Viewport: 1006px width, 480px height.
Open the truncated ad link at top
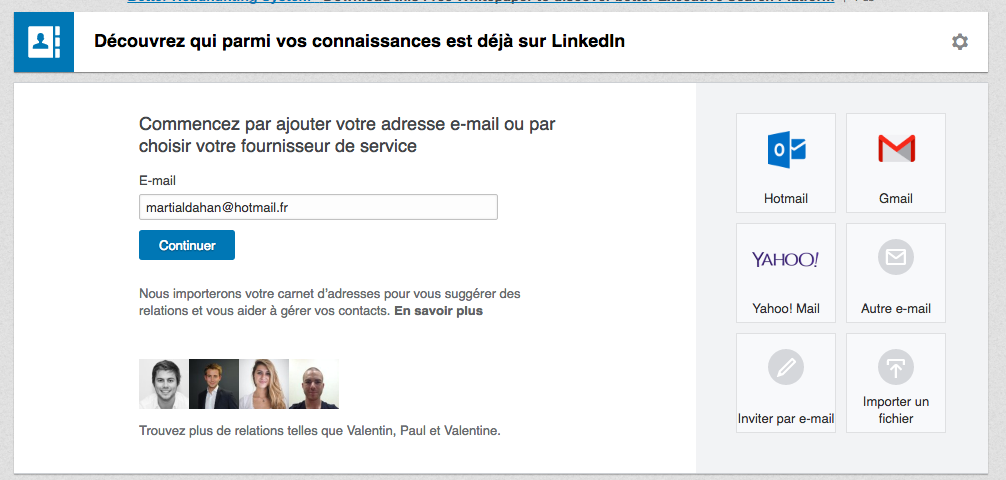click(480, 3)
